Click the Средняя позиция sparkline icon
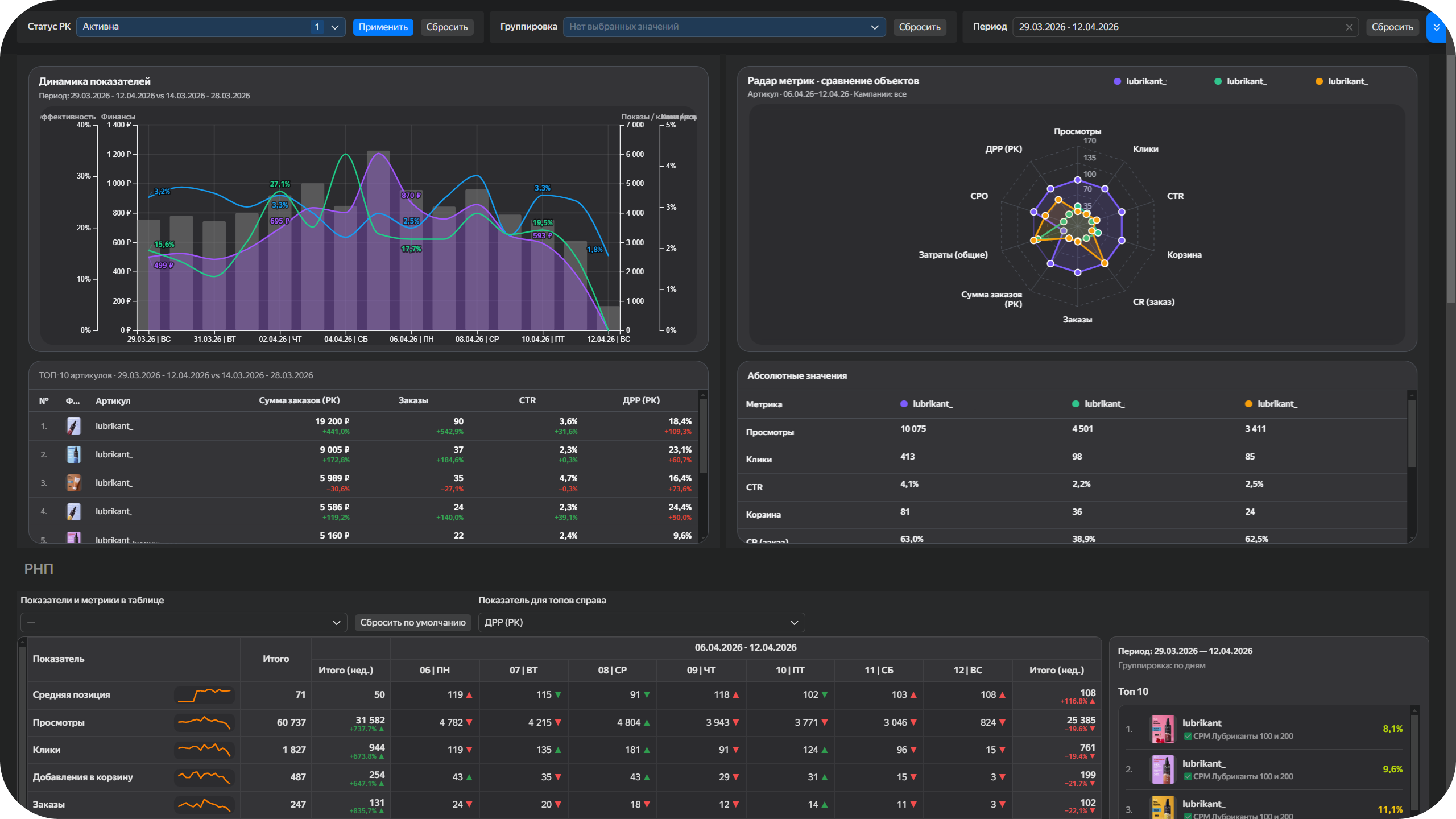1456x819 pixels. pos(204,694)
